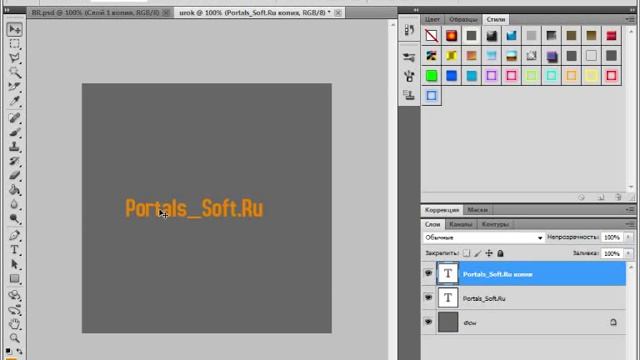Click the Непрозрачность 100% field
Viewport: 640px width, 360px height.
click(x=611, y=237)
